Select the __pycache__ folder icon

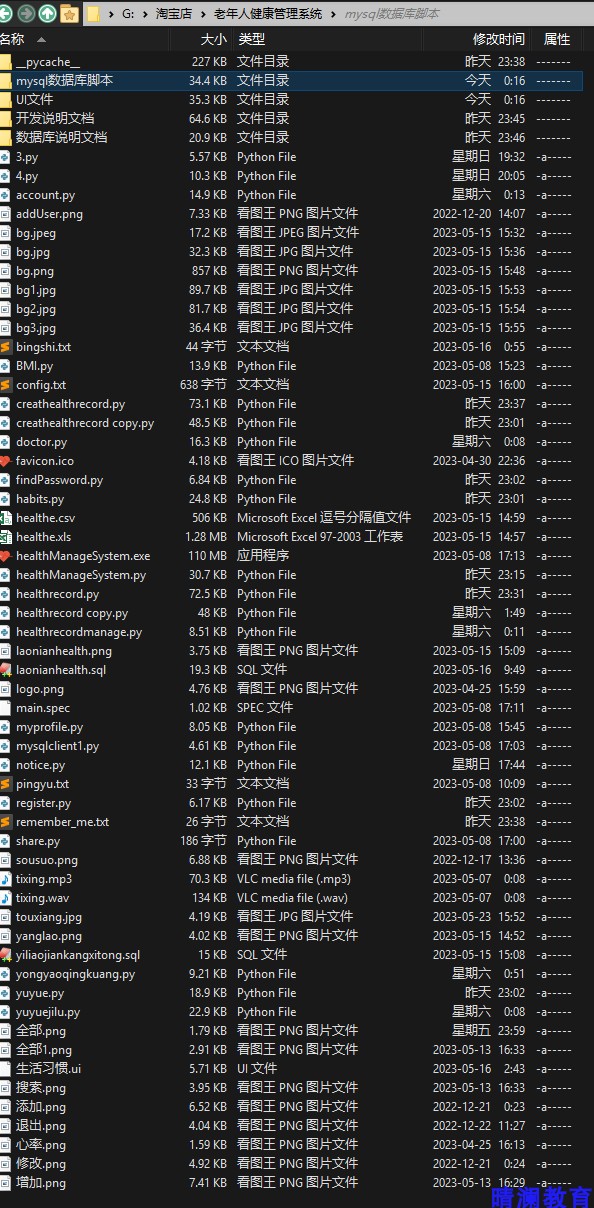pos(5,62)
